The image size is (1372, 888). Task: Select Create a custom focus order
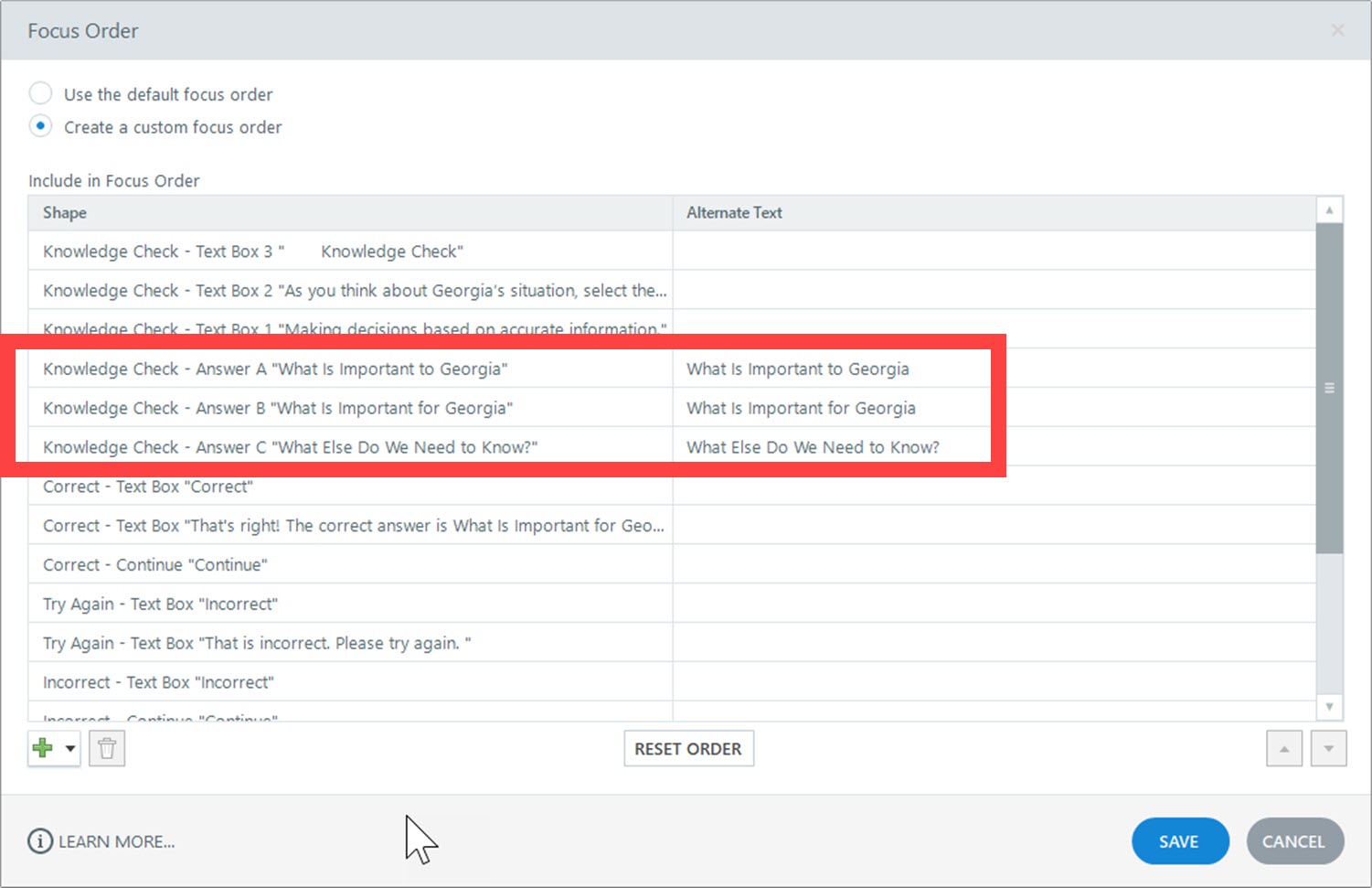tap(41, 126)
